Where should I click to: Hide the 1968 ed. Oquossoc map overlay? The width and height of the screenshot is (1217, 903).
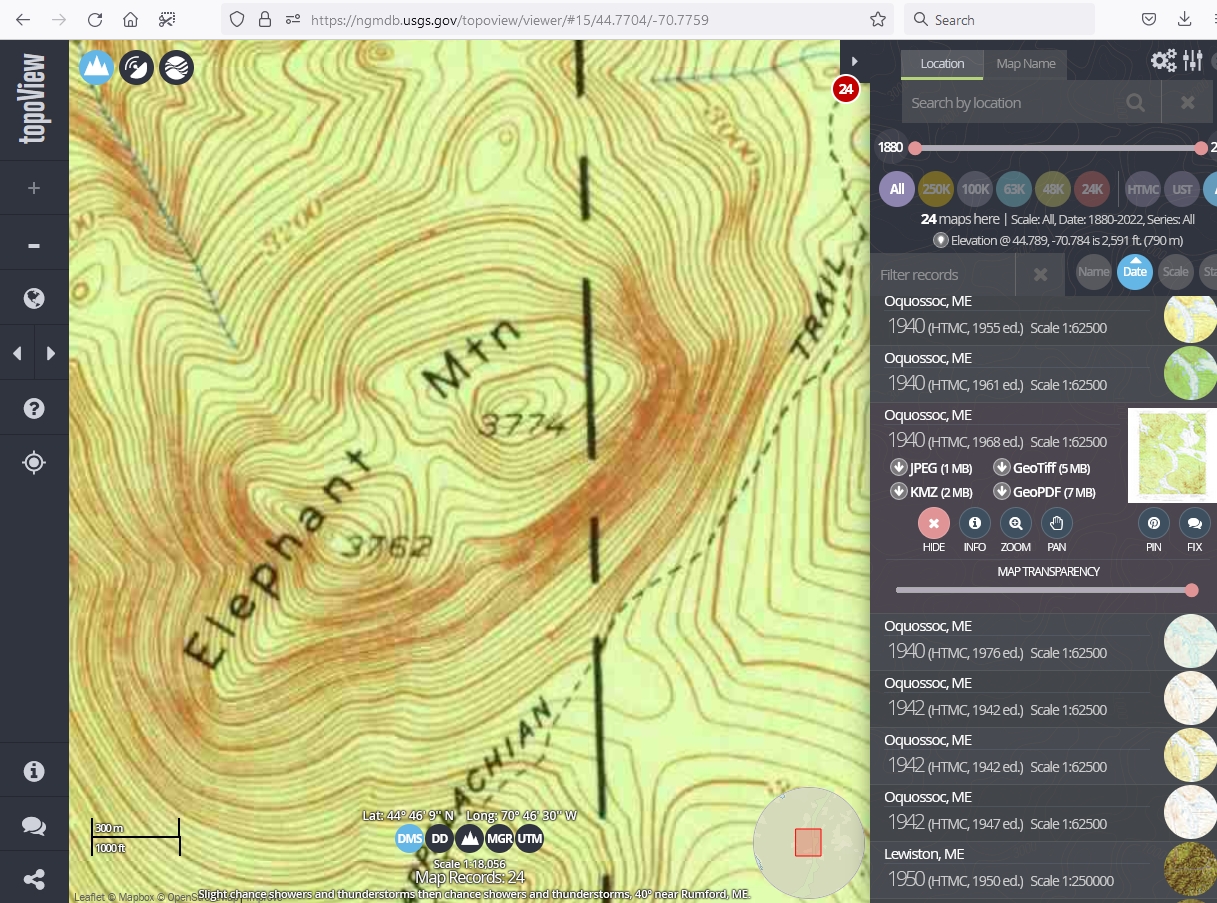[933, 523]
